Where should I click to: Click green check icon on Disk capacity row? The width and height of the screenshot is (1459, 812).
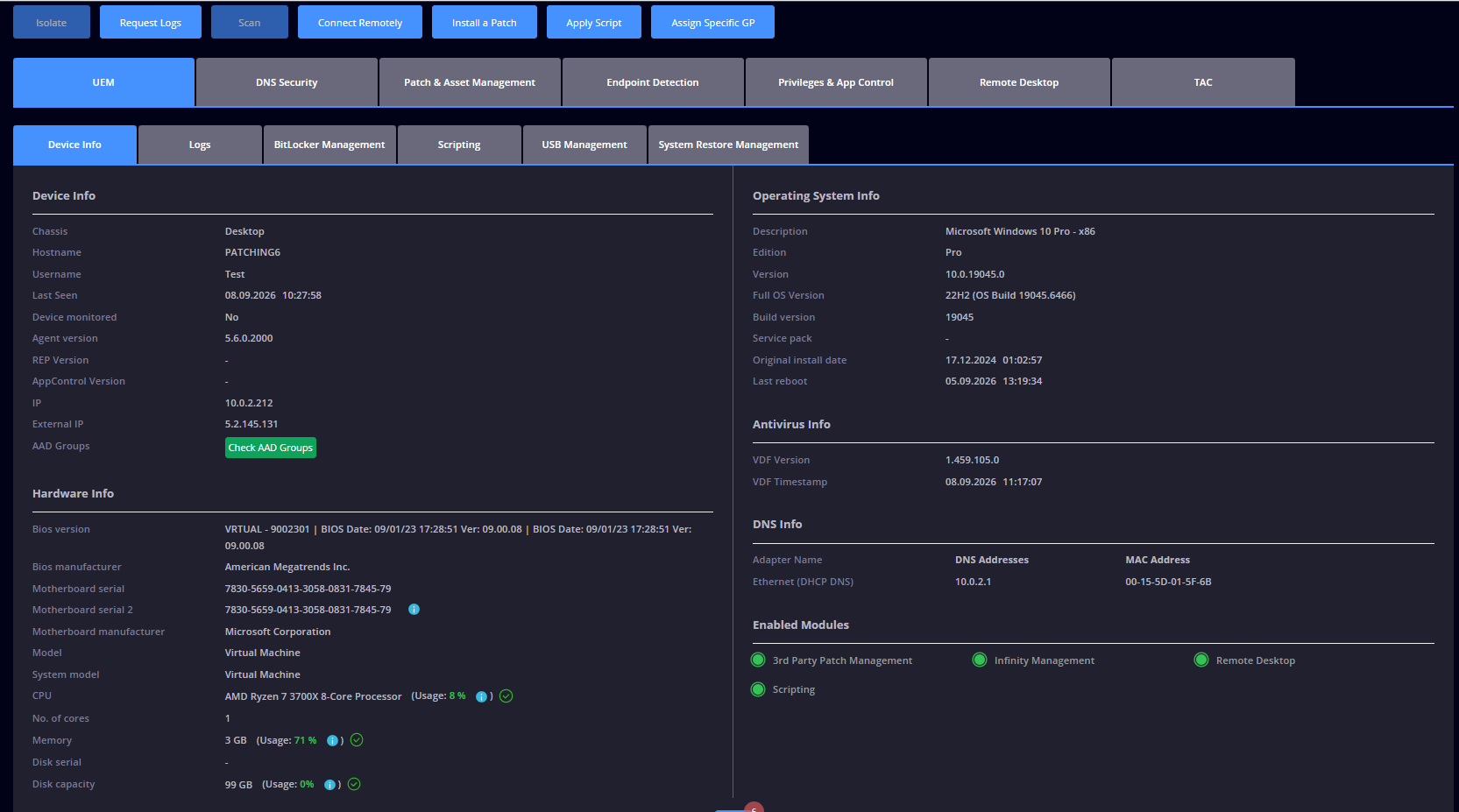pyautogui.click(x=354, y=784)
